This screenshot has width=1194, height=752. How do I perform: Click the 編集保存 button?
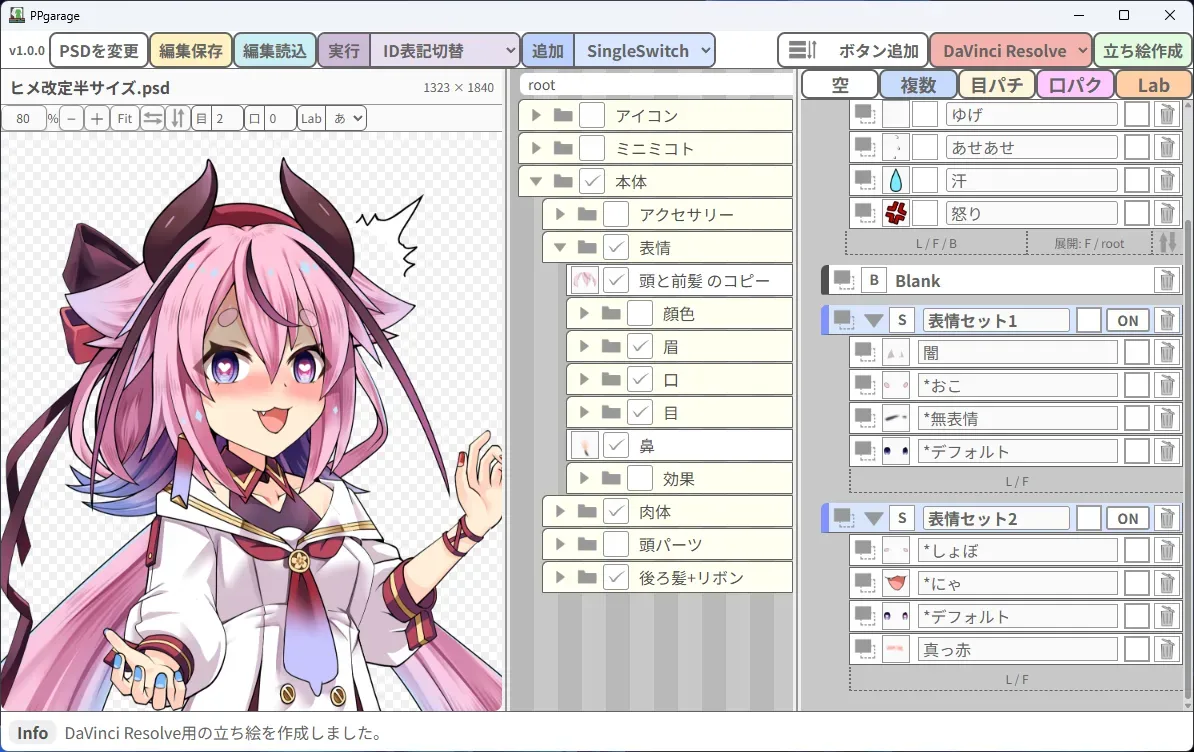click(x=190, y=50)
